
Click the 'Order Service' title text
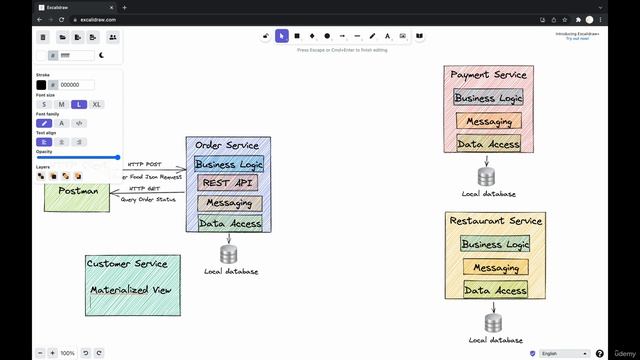[x=227, y=145]
